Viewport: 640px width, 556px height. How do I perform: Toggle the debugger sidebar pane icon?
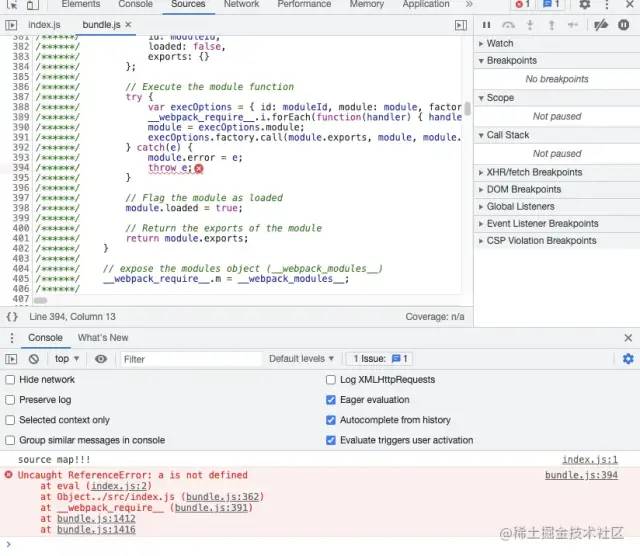point(461,25)
